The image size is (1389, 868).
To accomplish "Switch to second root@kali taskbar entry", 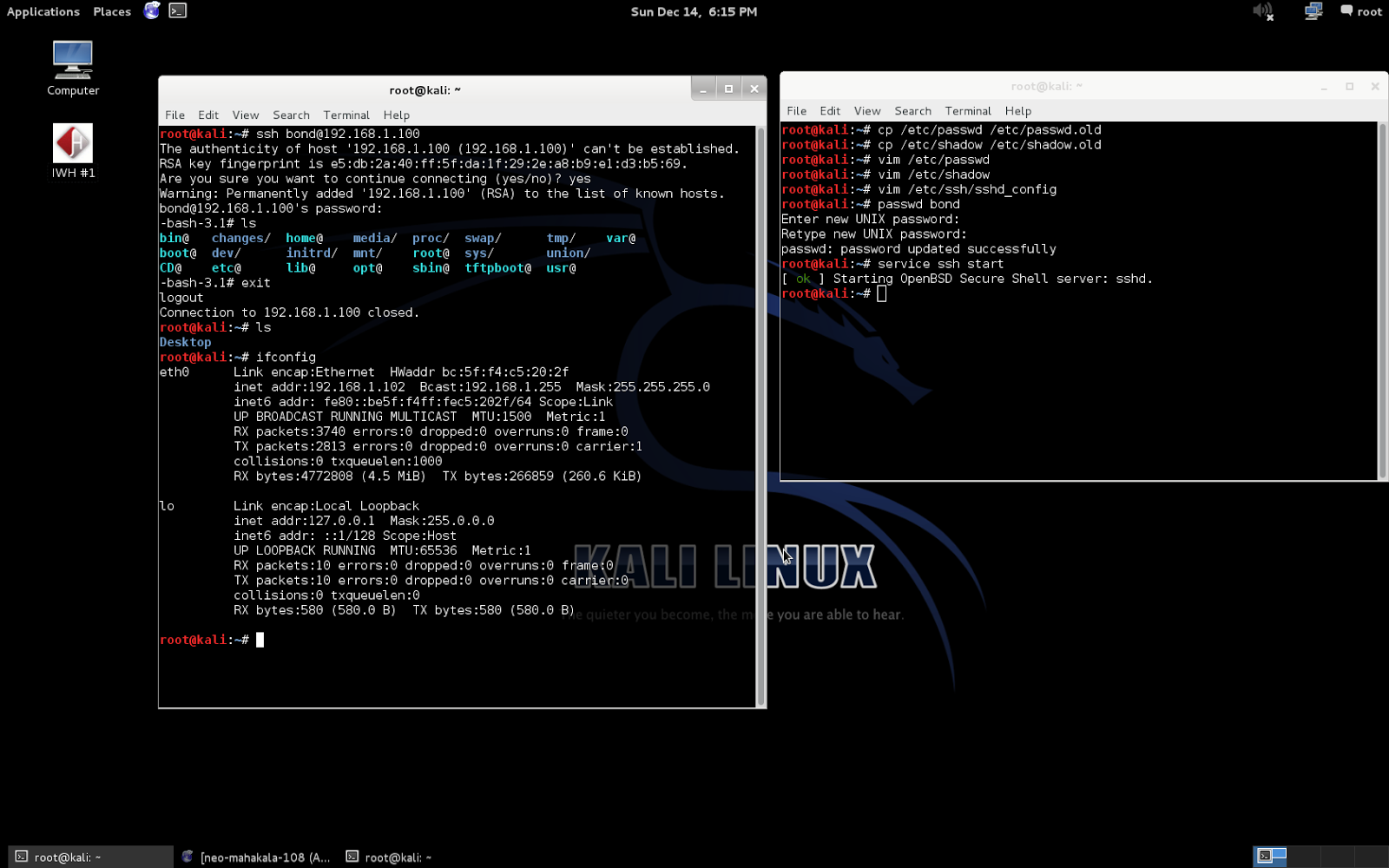I will click(389, 857).
